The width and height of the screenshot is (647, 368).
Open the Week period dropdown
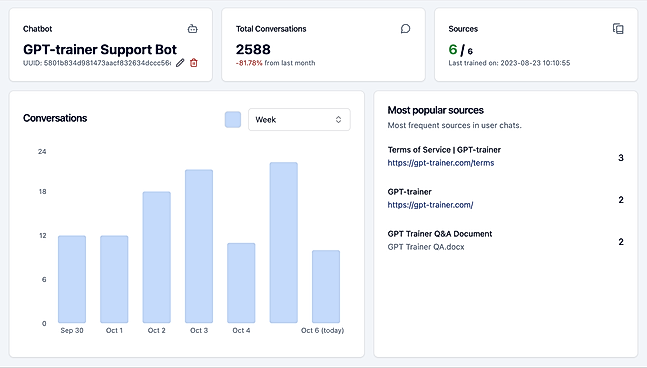click(x=299, y=120)
